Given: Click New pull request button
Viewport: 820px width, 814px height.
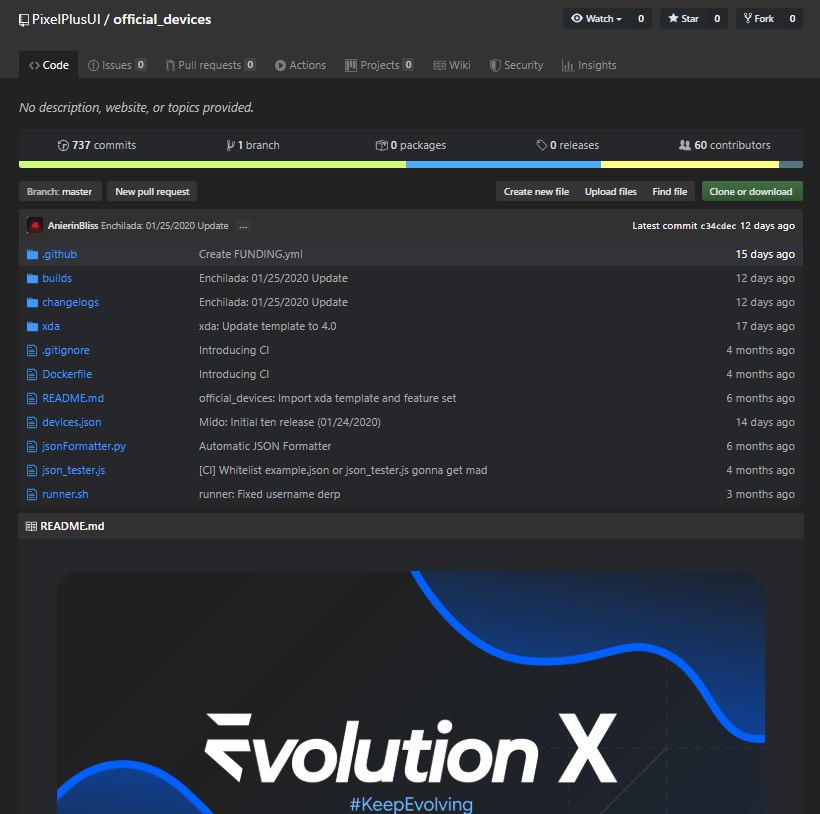Looking at the screenshot, I should click(x=152, y=192).
